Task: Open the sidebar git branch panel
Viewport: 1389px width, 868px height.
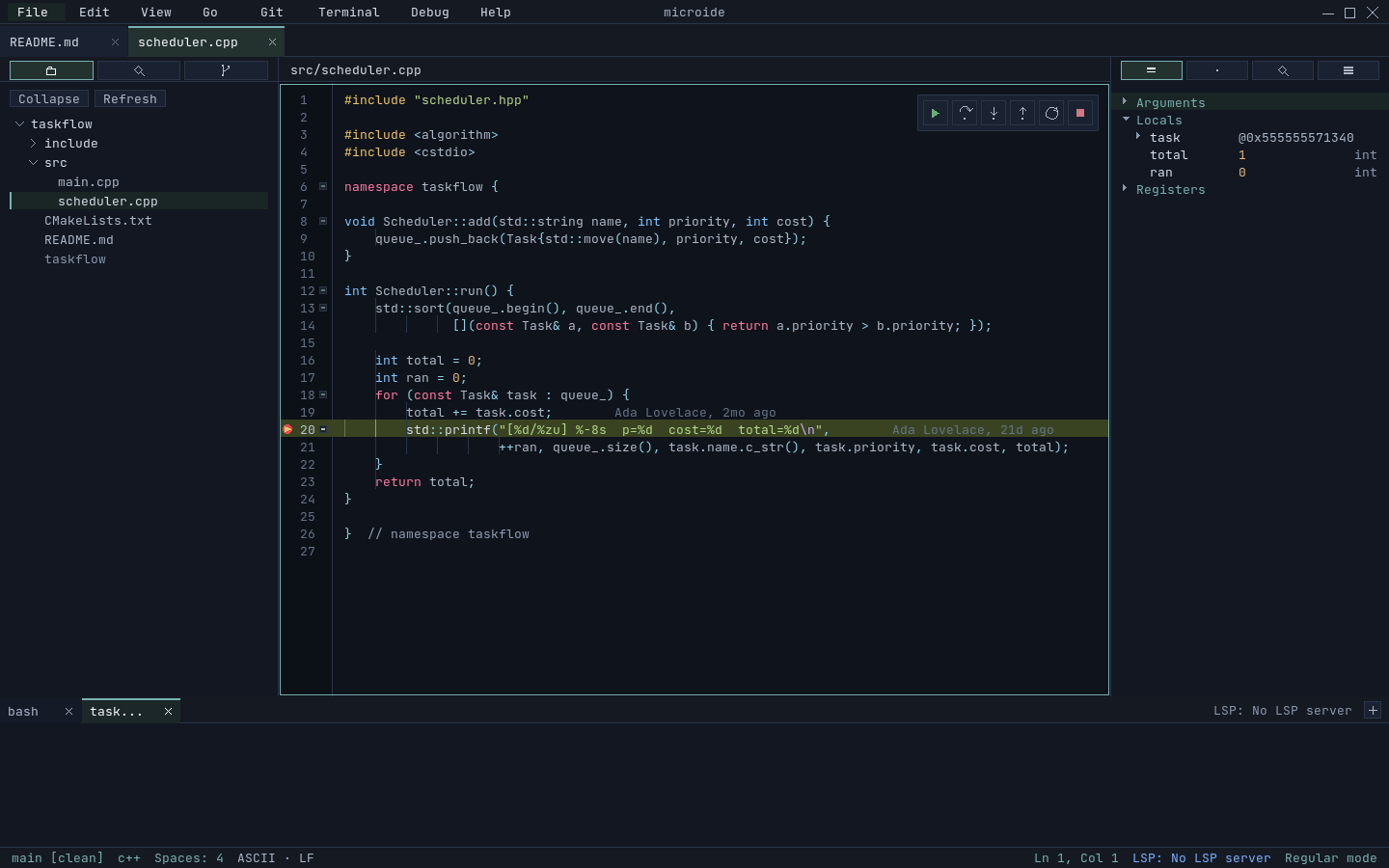Action: click(226, 70)
